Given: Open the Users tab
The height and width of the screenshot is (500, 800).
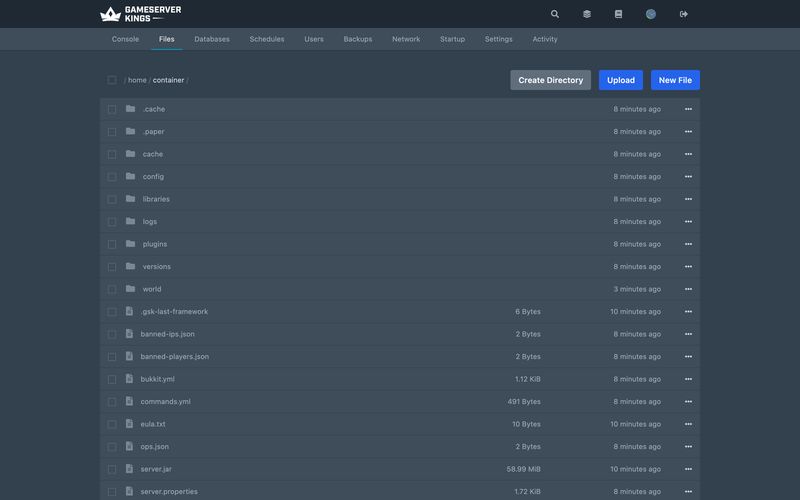Looking at the screenshot, I should point(314,39).
